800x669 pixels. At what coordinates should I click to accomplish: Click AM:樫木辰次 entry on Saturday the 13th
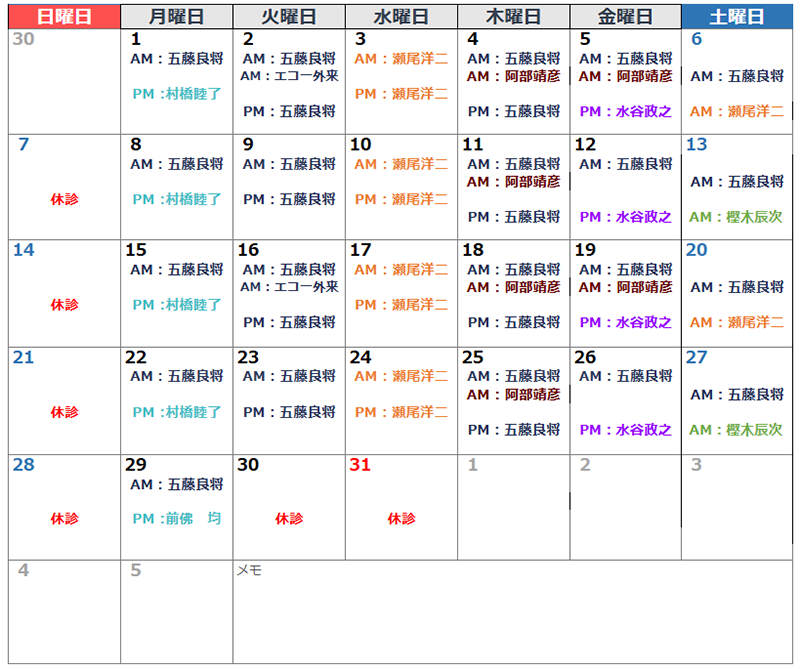pos(736,217)
